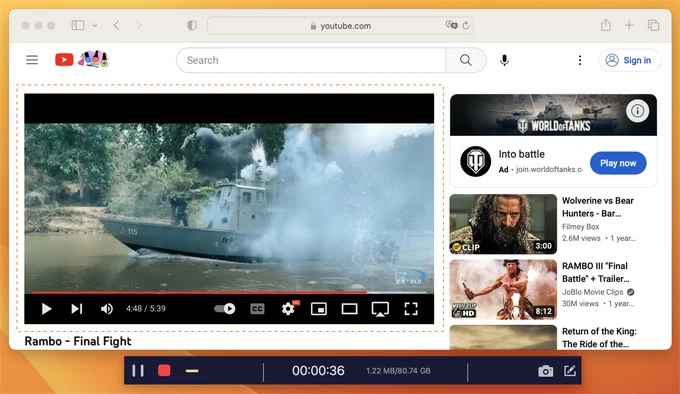Skip to the next video
680x394 pixels.
77,309
